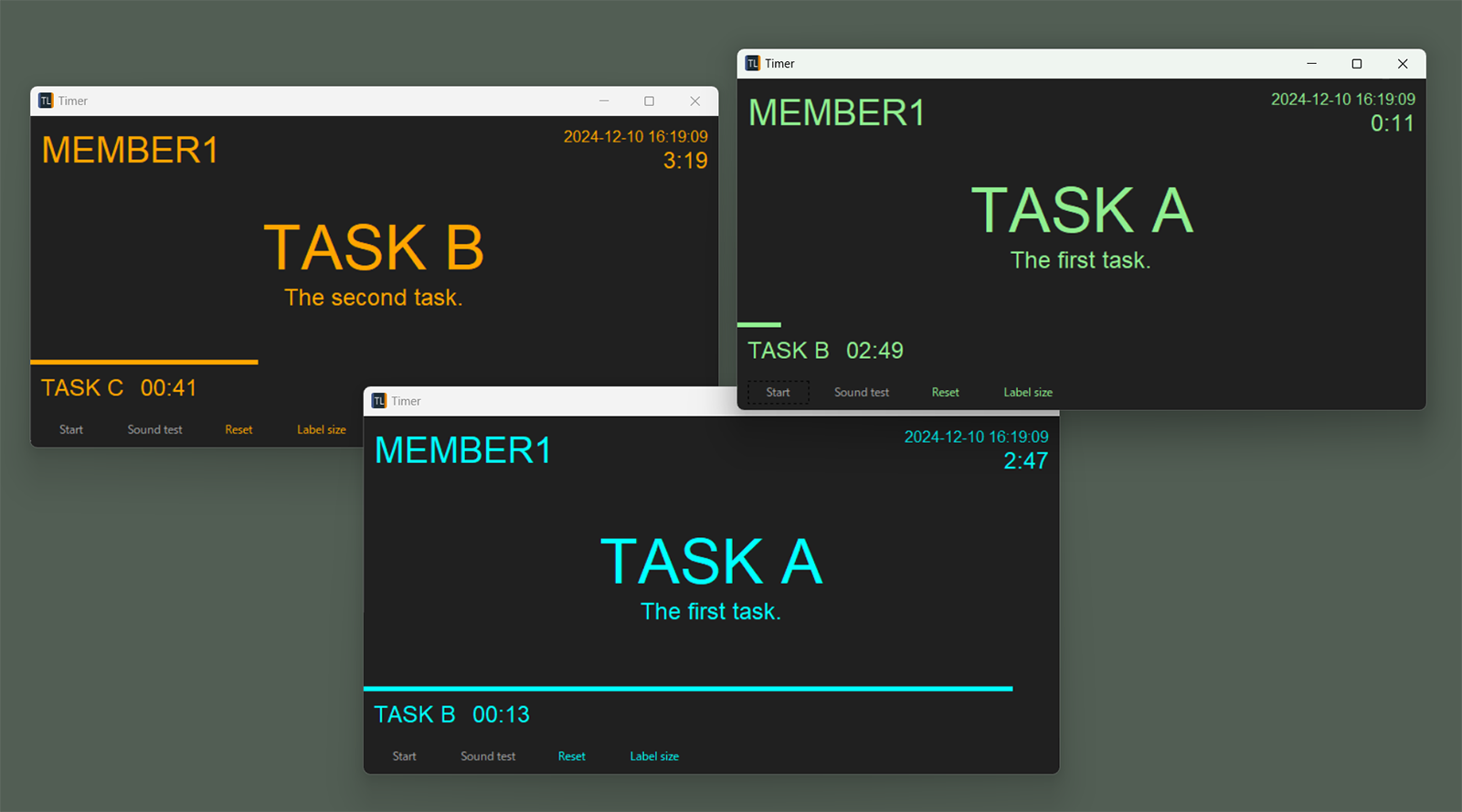
Task: Click 'TASK B 00:13' next task label
Action: pos(451,714)
